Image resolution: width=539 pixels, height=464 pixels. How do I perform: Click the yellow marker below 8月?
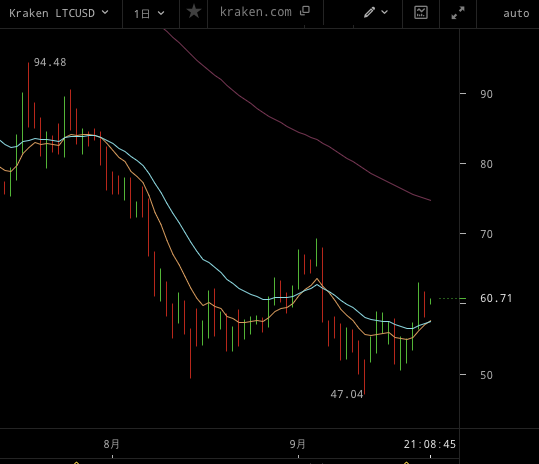(x=76, y=463)
